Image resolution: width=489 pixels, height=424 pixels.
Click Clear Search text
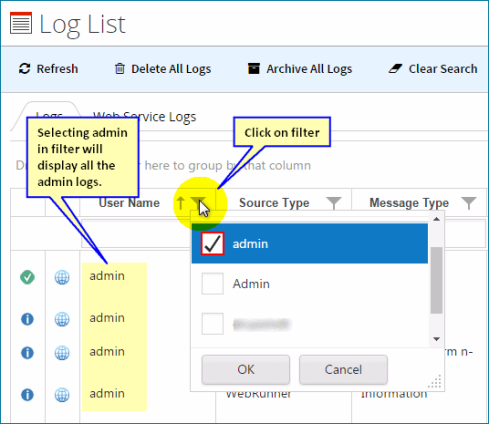coord(443,69)
